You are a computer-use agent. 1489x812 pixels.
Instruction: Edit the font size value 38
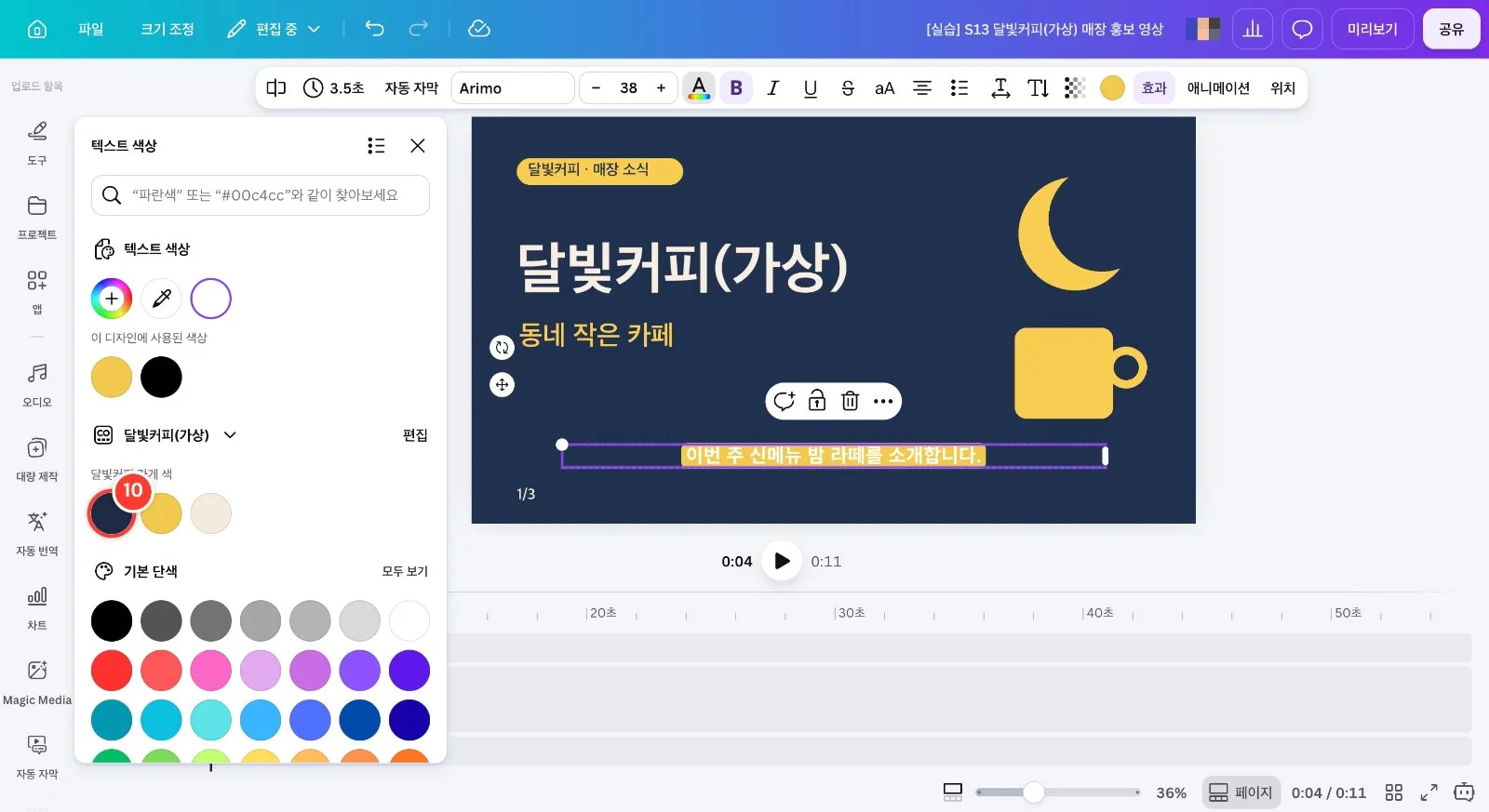pyautogui.click(x=628, y=88)
